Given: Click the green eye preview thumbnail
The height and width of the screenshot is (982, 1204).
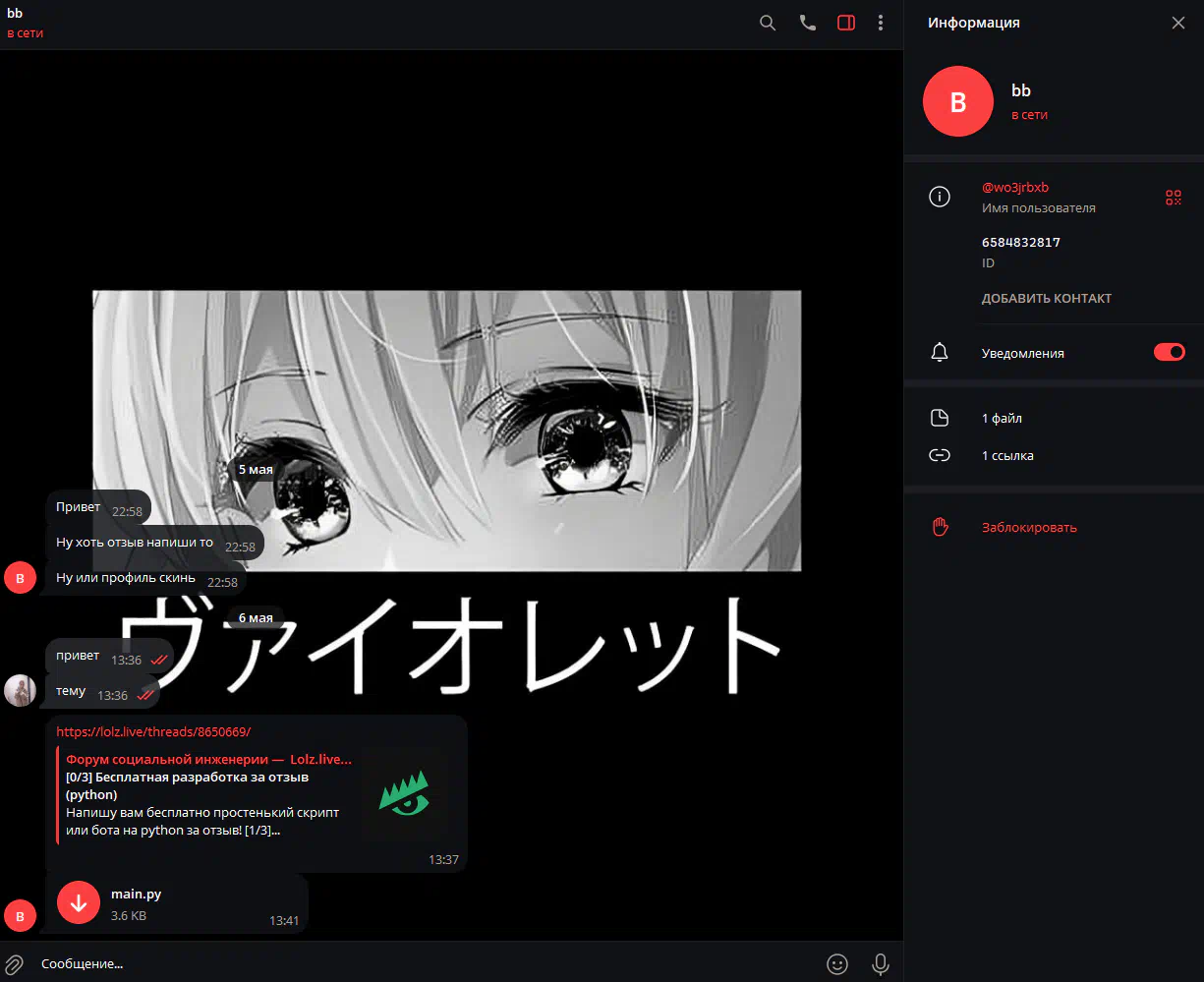Looking at the screenshot, I should [404, 794].
